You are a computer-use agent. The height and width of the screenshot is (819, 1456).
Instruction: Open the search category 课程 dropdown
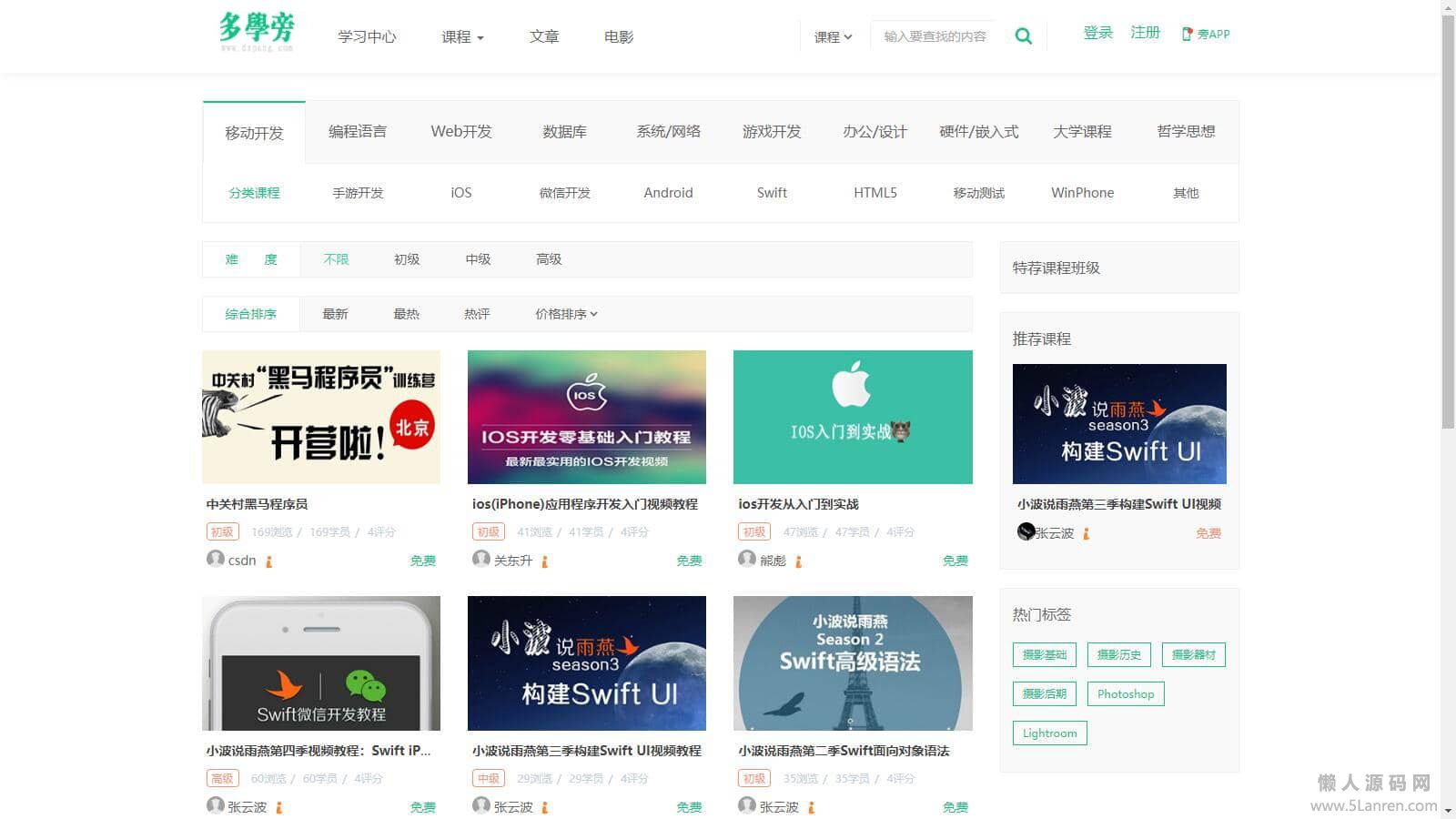pos(833,37)
